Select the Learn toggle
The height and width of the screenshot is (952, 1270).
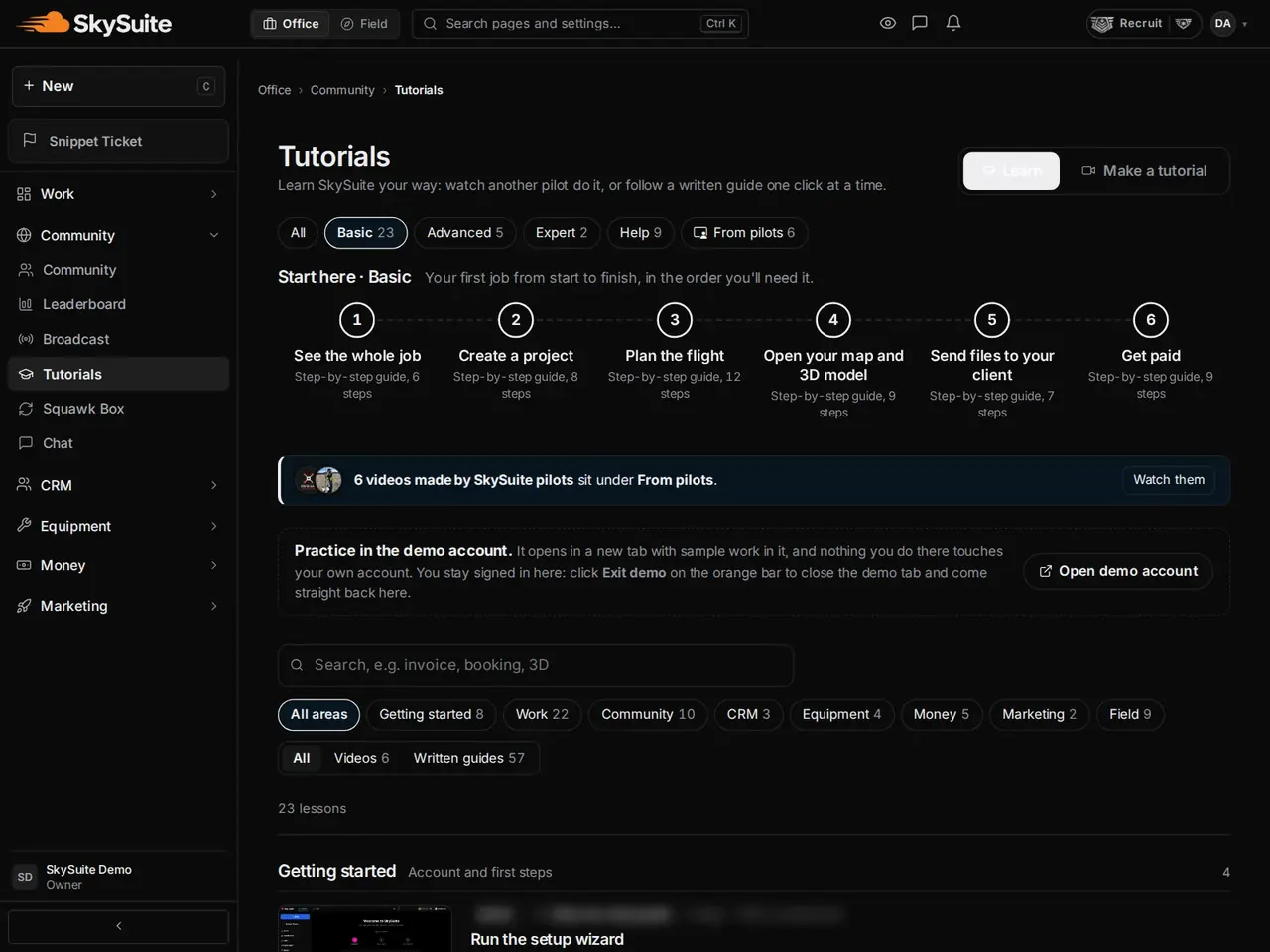click(1011, 171)
